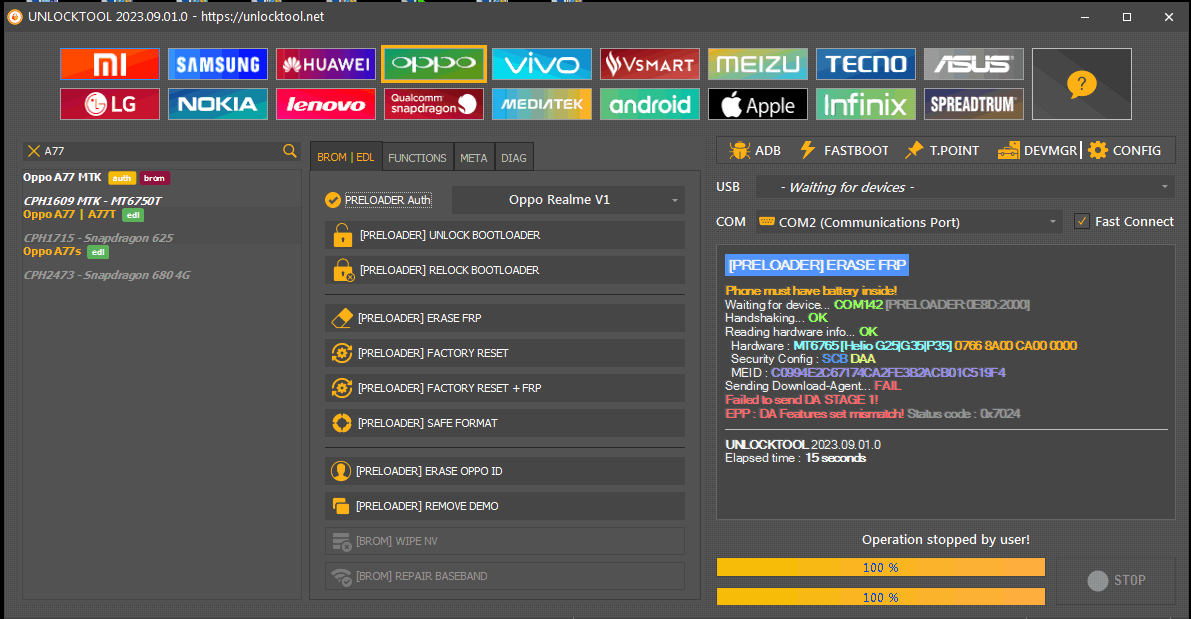Click [BROM] REPAIR BASEBAND
The height and width of the screenshot is (619, 1191).
pos(505,576)
